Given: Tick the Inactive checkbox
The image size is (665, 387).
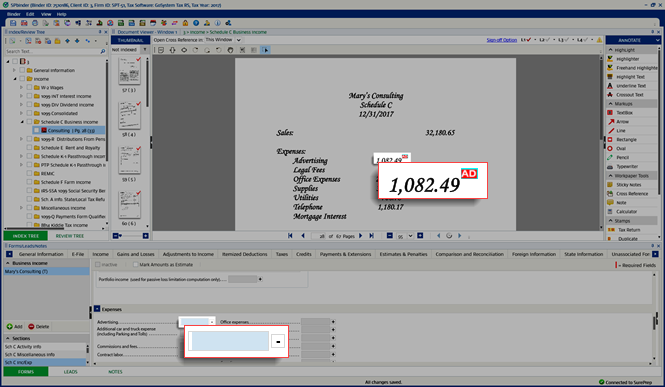Looking at the screenshot, I should pyautogui.click(x=98, y=264).
